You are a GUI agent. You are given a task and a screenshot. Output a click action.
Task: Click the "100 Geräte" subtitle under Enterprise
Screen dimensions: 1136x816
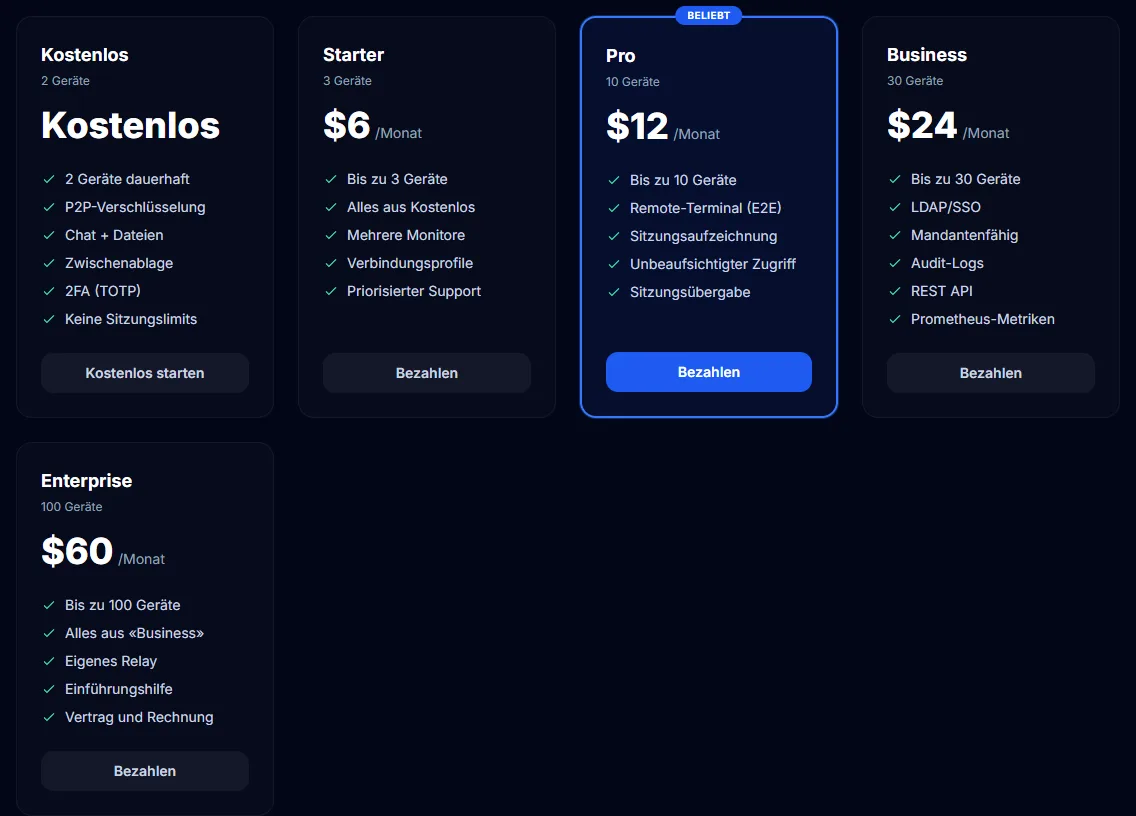pyautogui.click(x=72, y=507)
